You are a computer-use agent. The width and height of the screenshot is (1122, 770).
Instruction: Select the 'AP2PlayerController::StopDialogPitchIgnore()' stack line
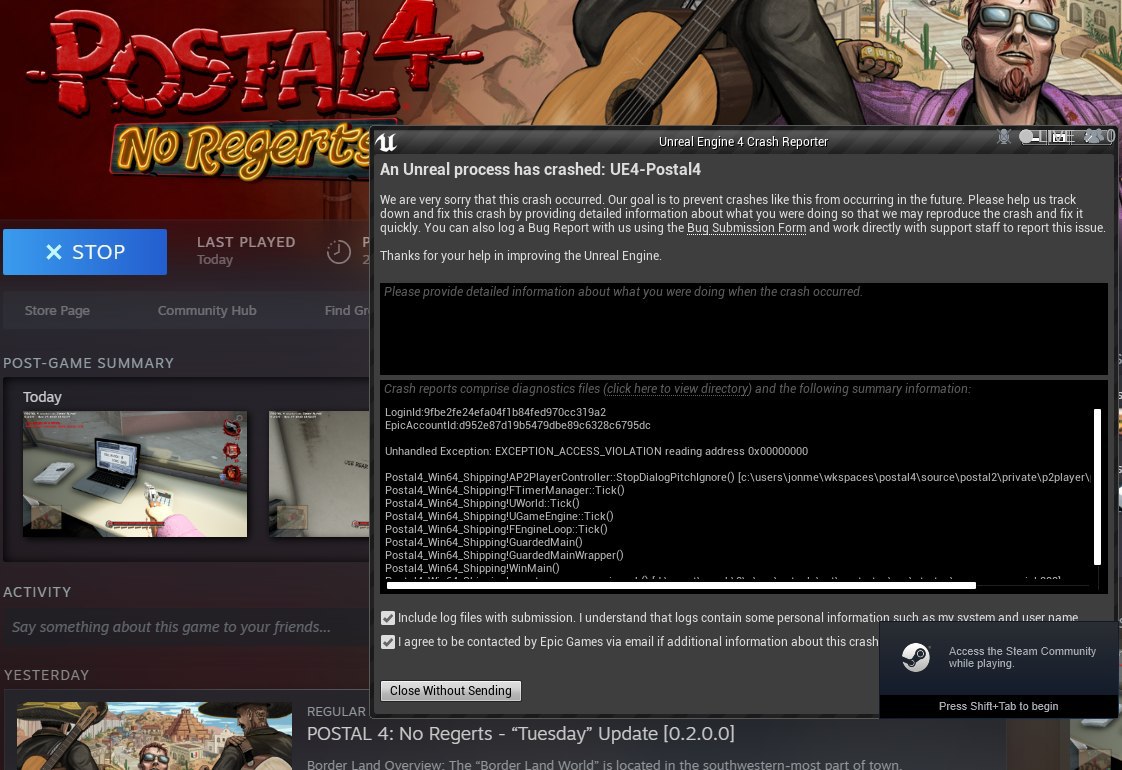tap(738, 477)
